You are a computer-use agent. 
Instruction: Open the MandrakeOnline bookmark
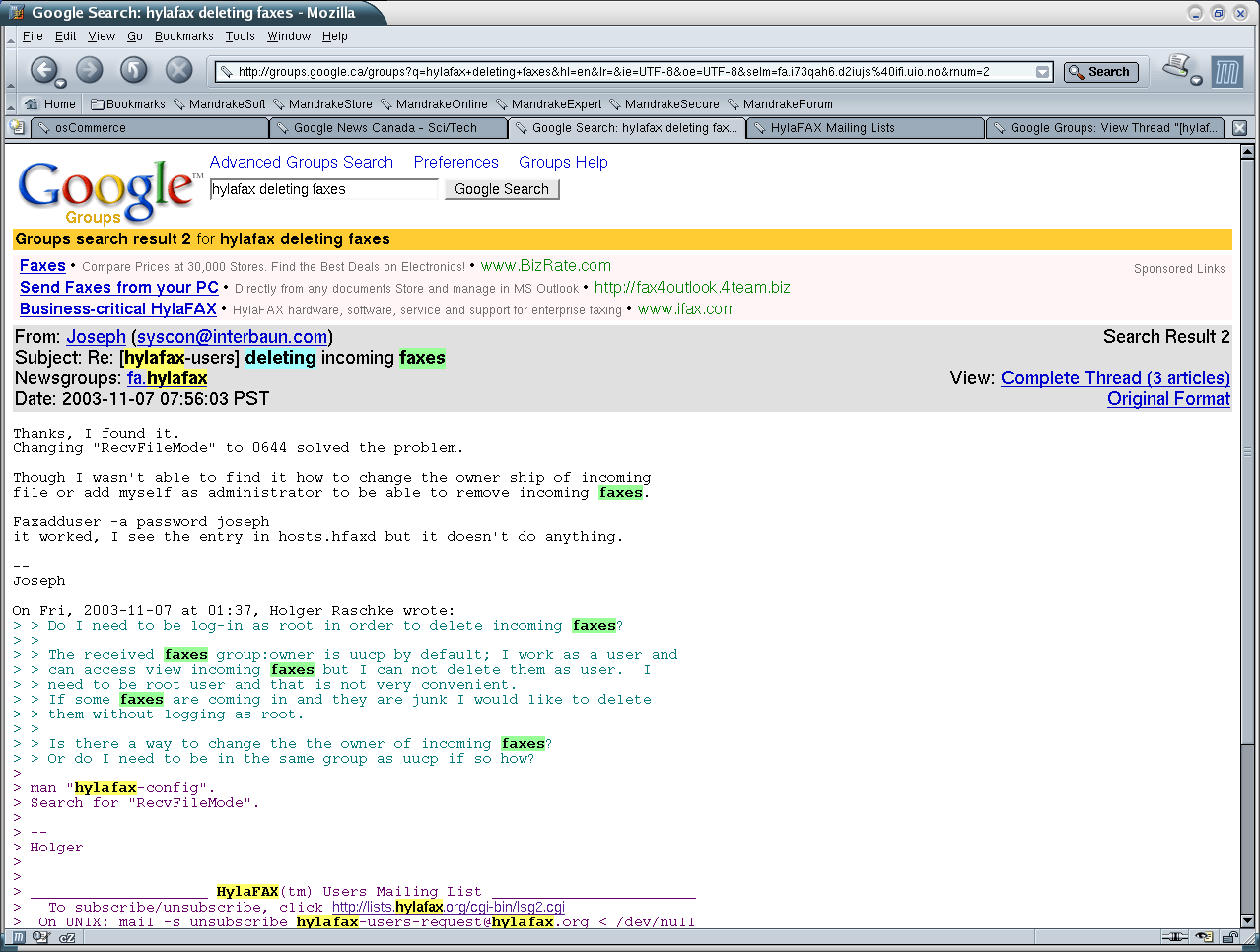pyautogui.click(x=434, y=104)
